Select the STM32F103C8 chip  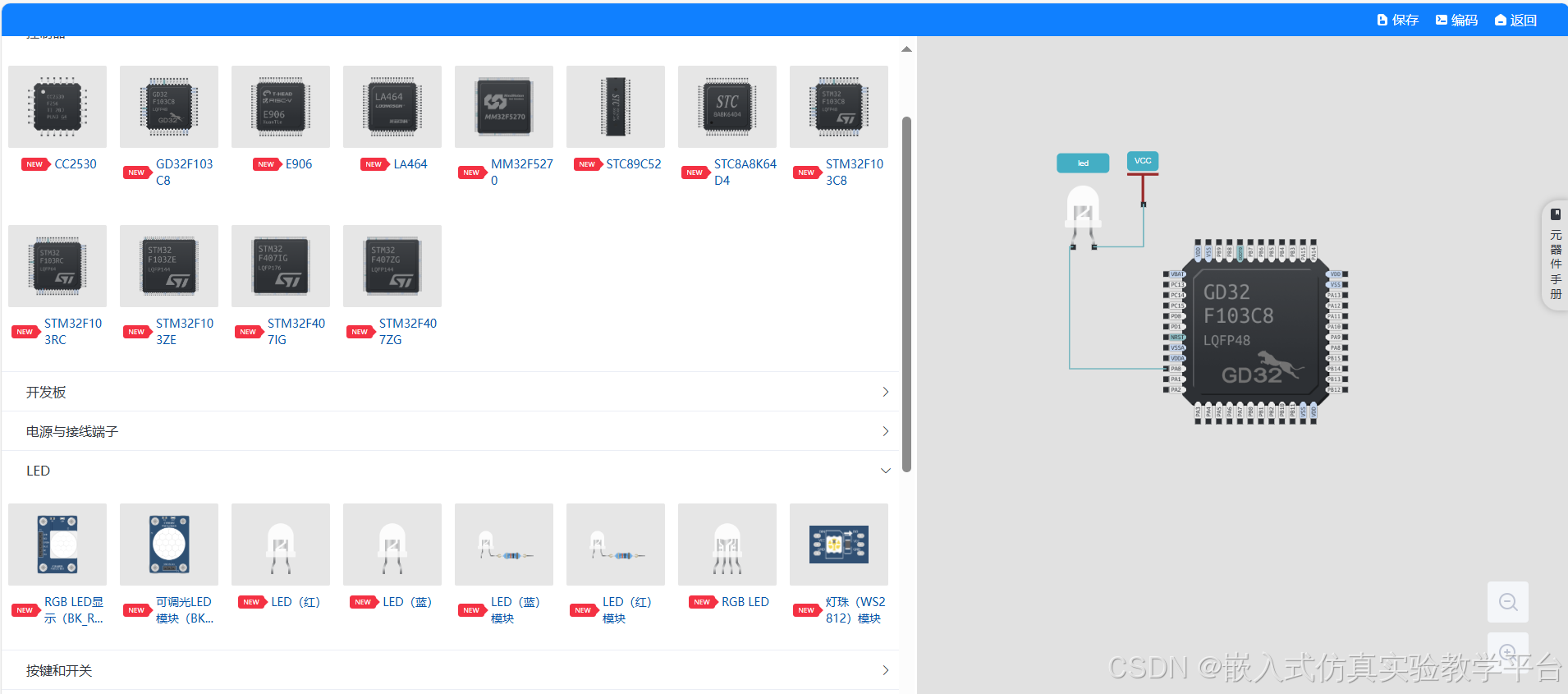tap(839, 107)
